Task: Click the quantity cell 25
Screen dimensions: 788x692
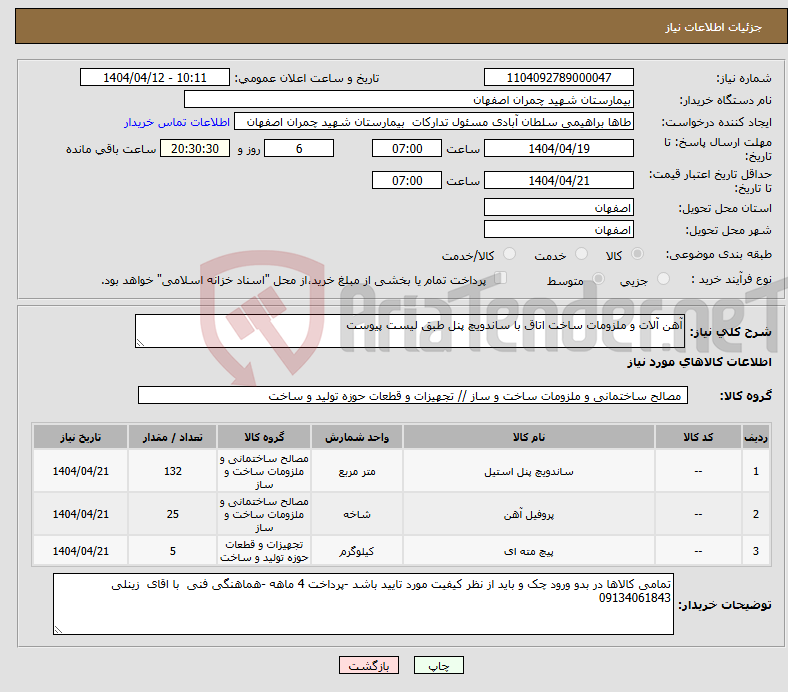Action: pos(172,514)
